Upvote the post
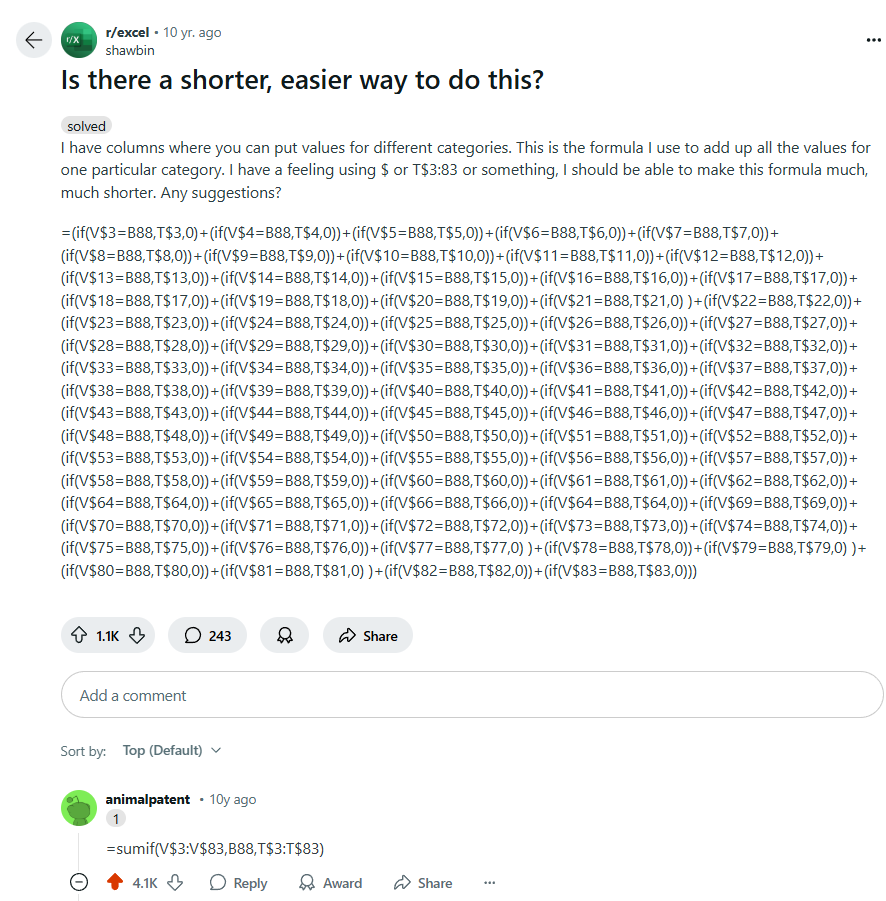Image resolution: width=886 pixels, height=901 pixels. point(79,636)
